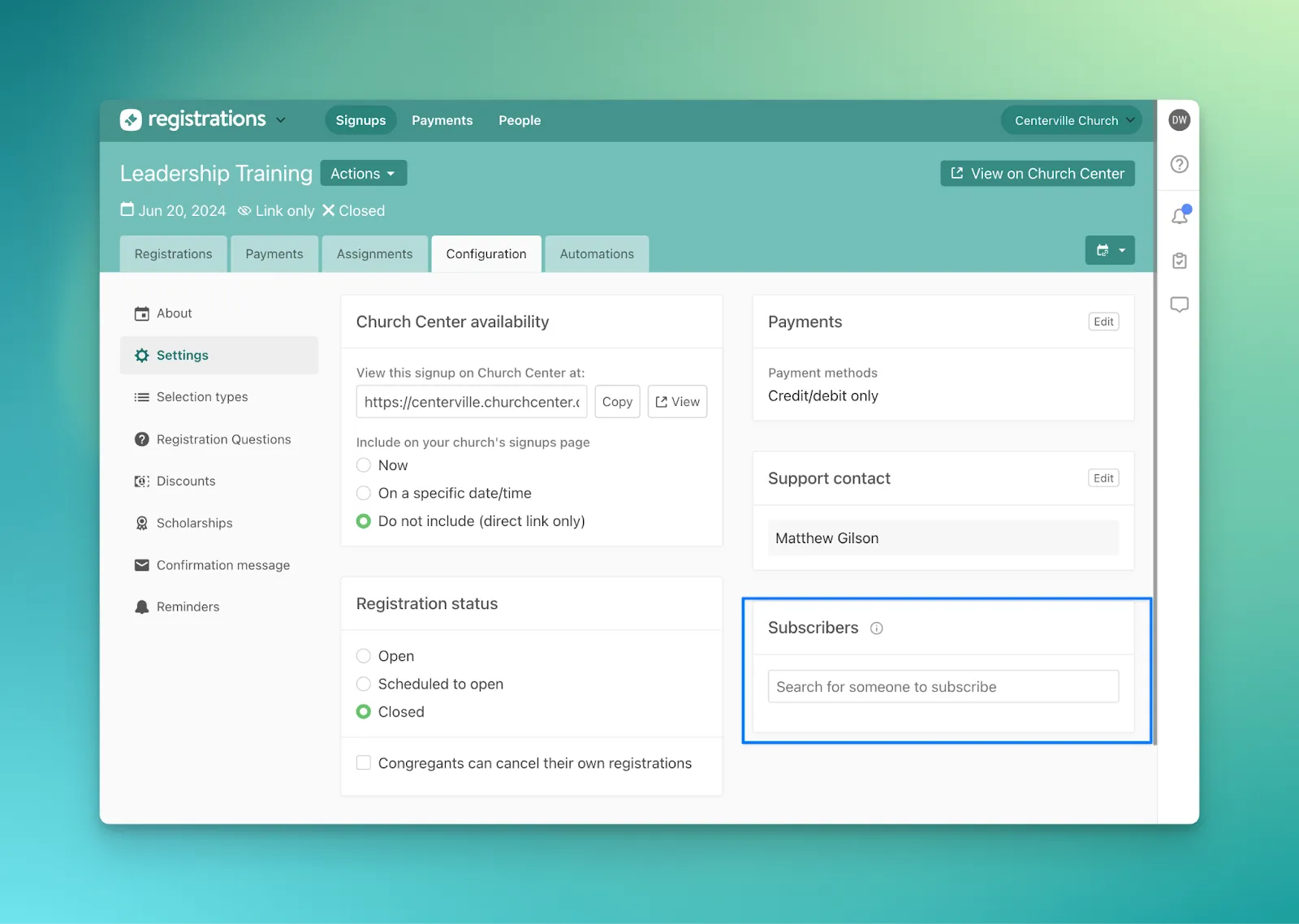Screen dimensions: 1299x924
Task: Copy the Church Center signup URL
Action: pyautogui.click(x=617, y=402)
